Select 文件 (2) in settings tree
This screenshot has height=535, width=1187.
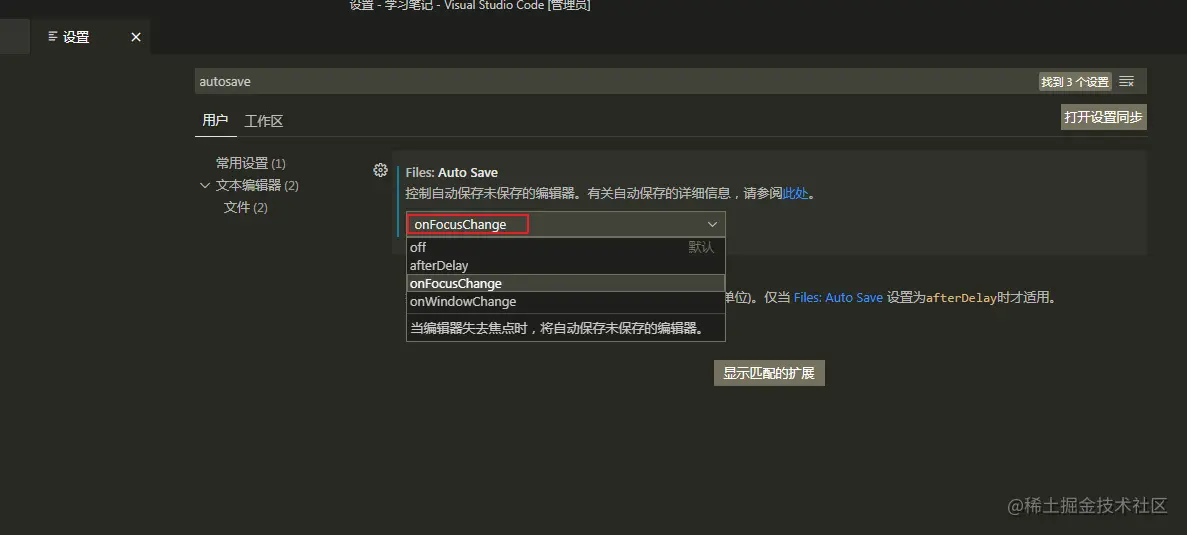[x=245, y=207]
